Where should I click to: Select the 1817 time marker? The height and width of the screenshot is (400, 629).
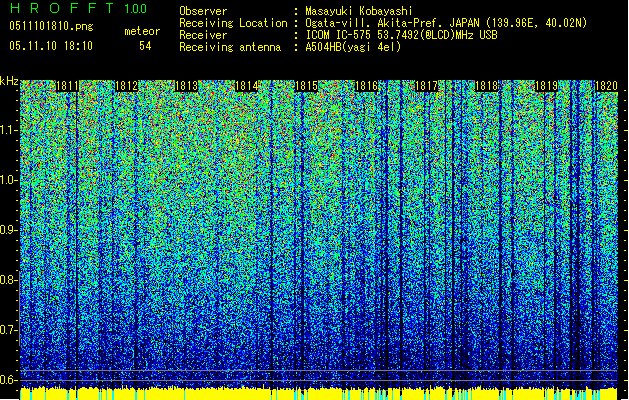(426, 86)
